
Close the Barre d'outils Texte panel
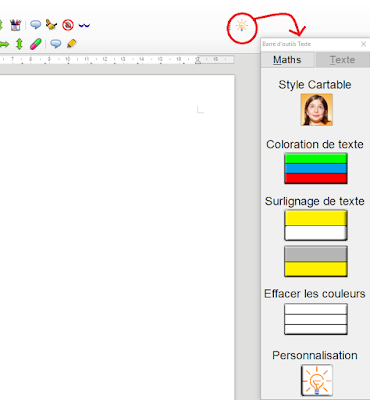point(363,44)
